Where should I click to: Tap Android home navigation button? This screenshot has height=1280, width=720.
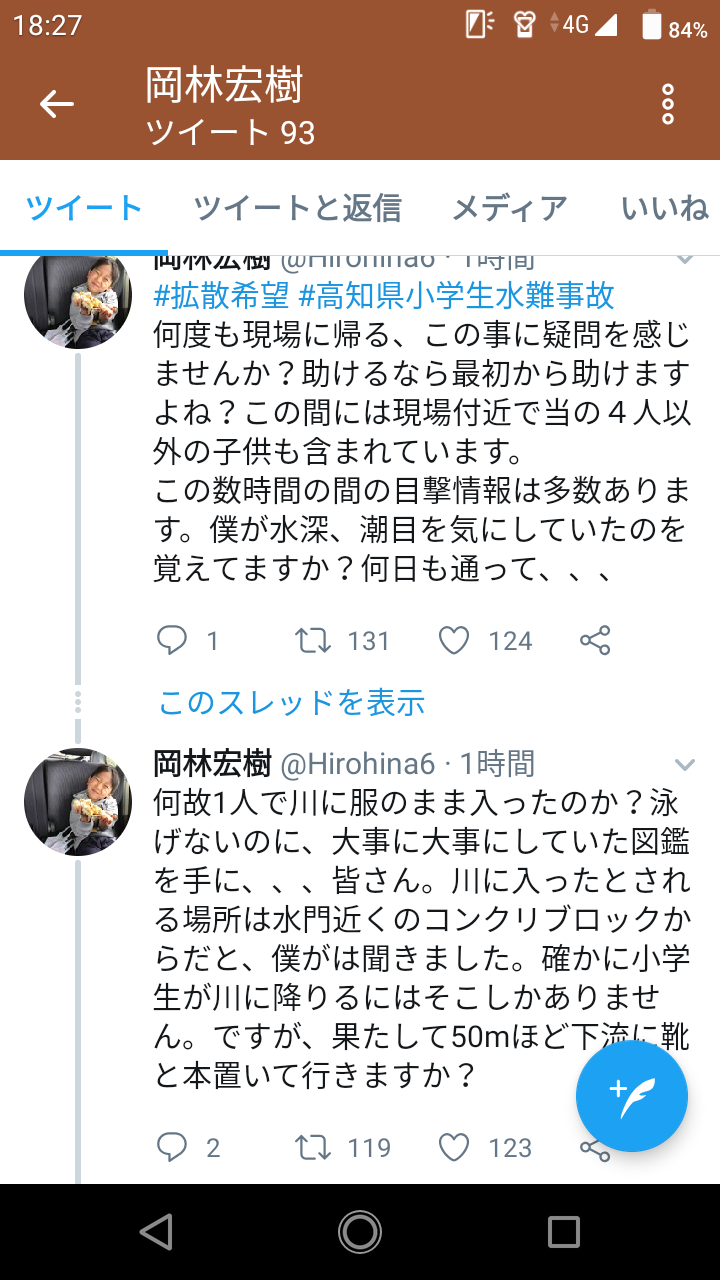[x=359, y=1231]
